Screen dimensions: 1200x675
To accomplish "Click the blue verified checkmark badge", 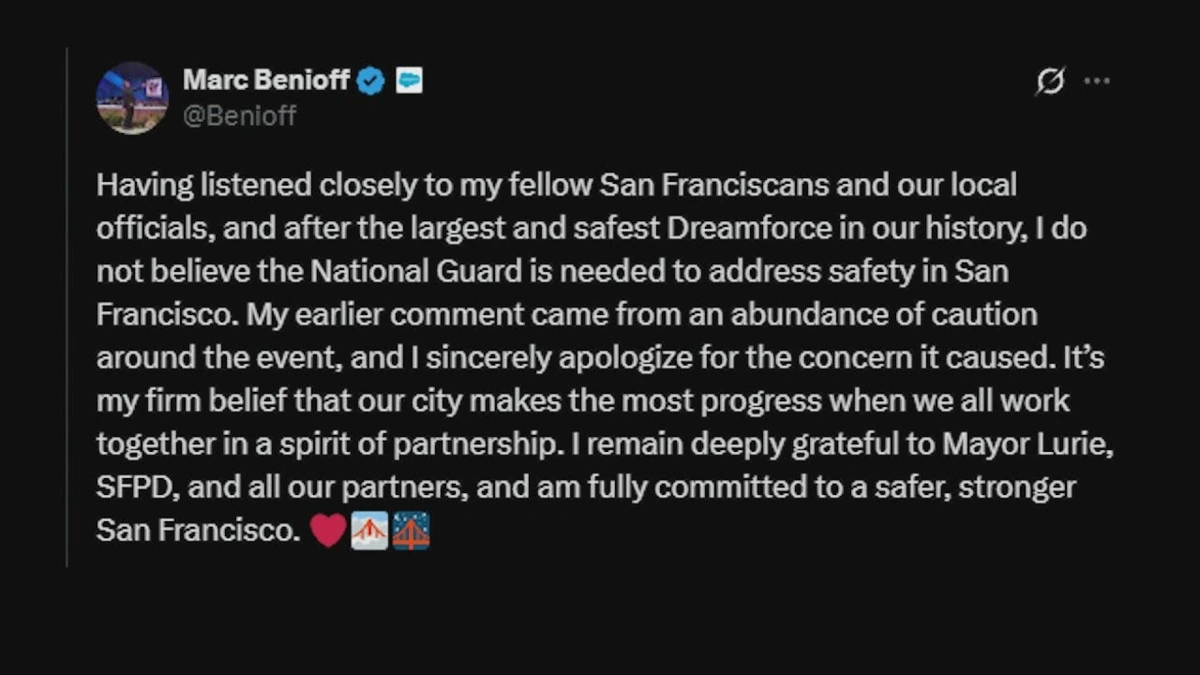I will point(371,81).
